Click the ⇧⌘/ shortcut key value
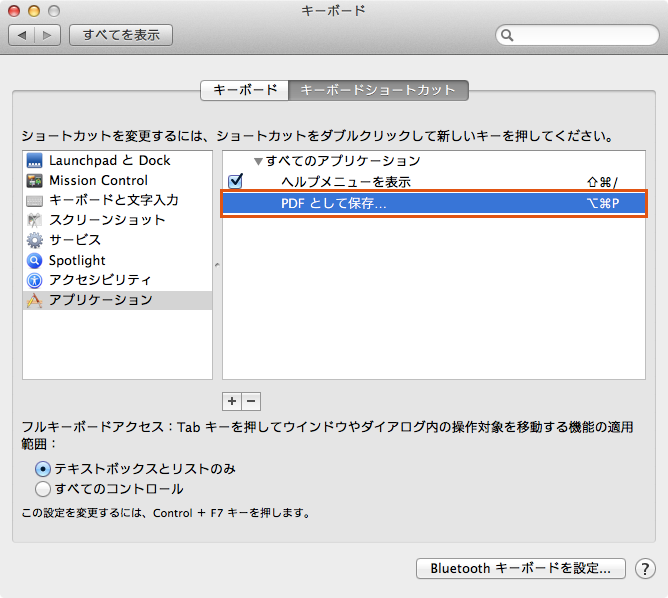 (x=602, y=182)
